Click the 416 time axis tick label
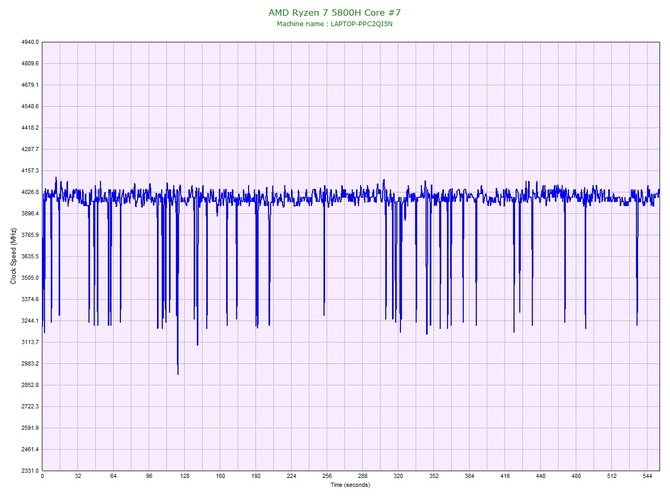 (x=505, y=476)
